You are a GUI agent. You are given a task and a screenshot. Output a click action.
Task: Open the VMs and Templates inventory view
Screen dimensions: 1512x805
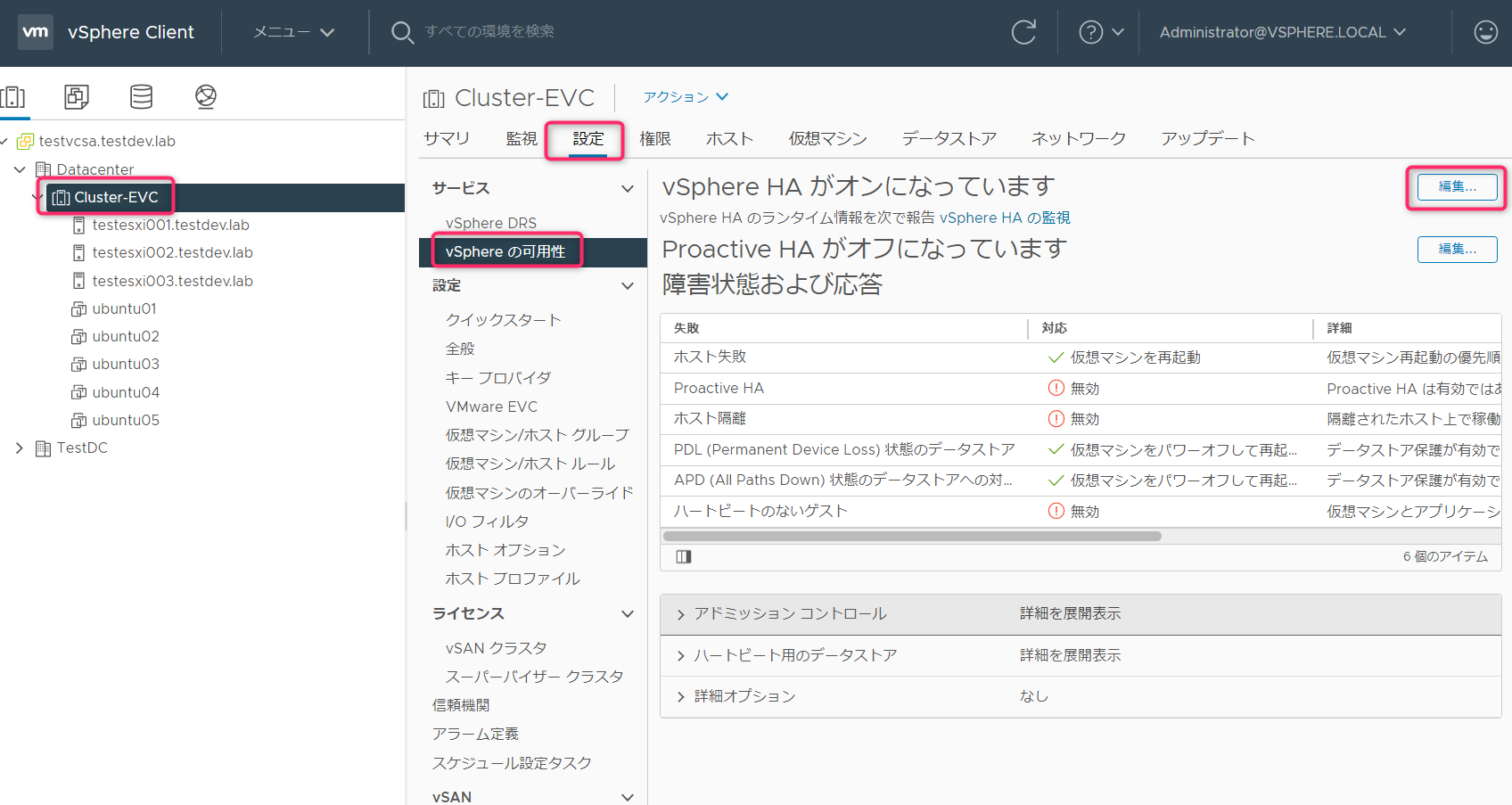click(x=77, y=96)
